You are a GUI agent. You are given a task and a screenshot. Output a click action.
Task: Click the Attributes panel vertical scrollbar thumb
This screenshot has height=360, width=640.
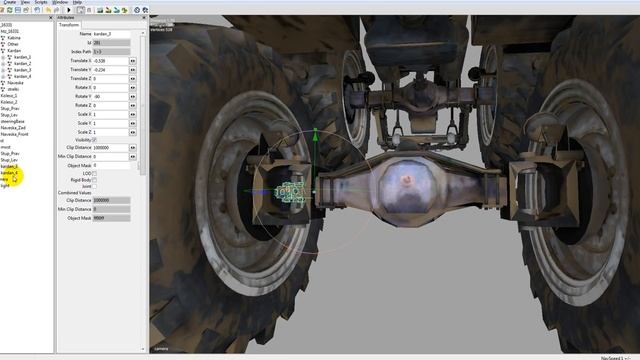click(x=143, y=106)
